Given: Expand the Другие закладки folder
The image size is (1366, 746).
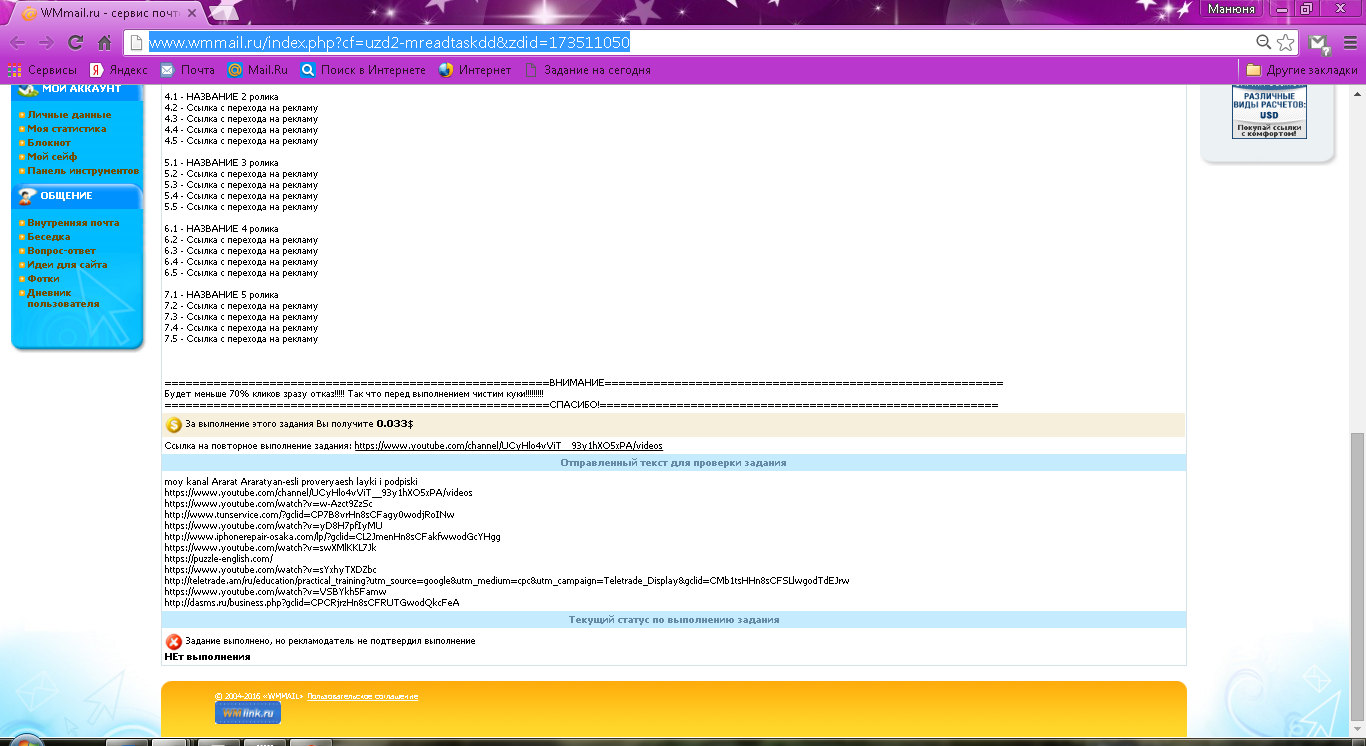Looking at the screenshot, I should 1302,70.
